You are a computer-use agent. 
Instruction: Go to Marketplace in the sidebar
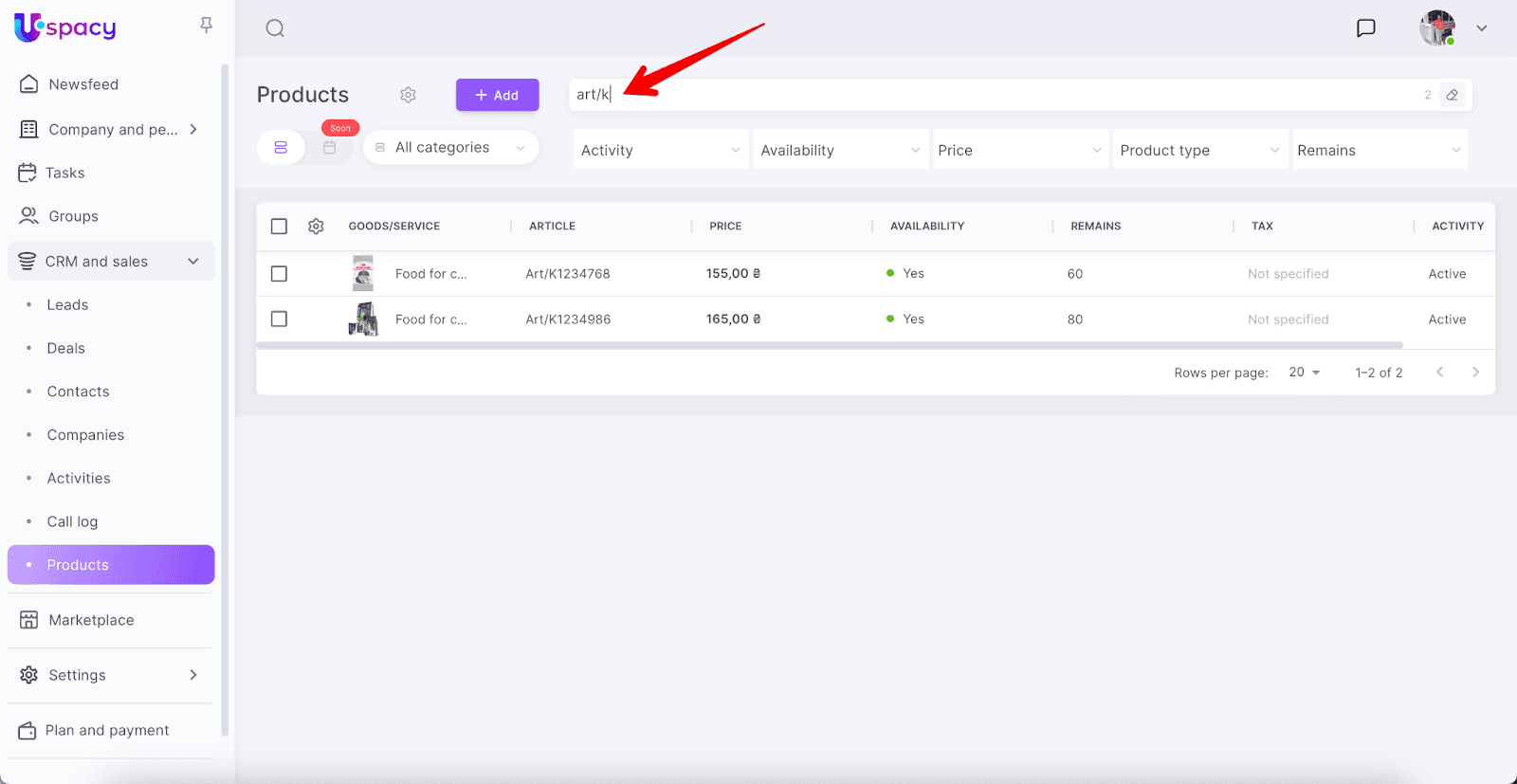pyautogui.click(x=91, y=620)
